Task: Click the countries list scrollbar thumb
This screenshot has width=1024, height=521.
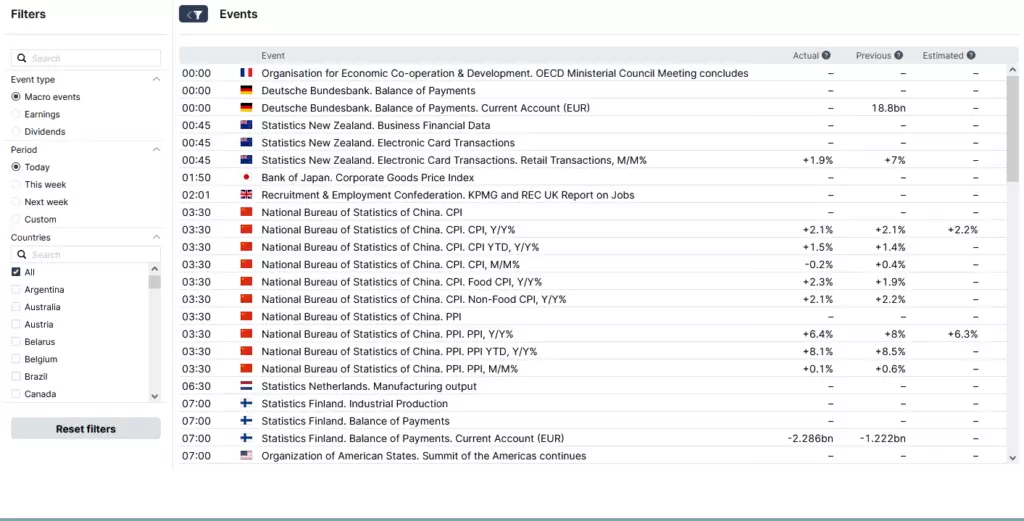Action: (155, 281)
